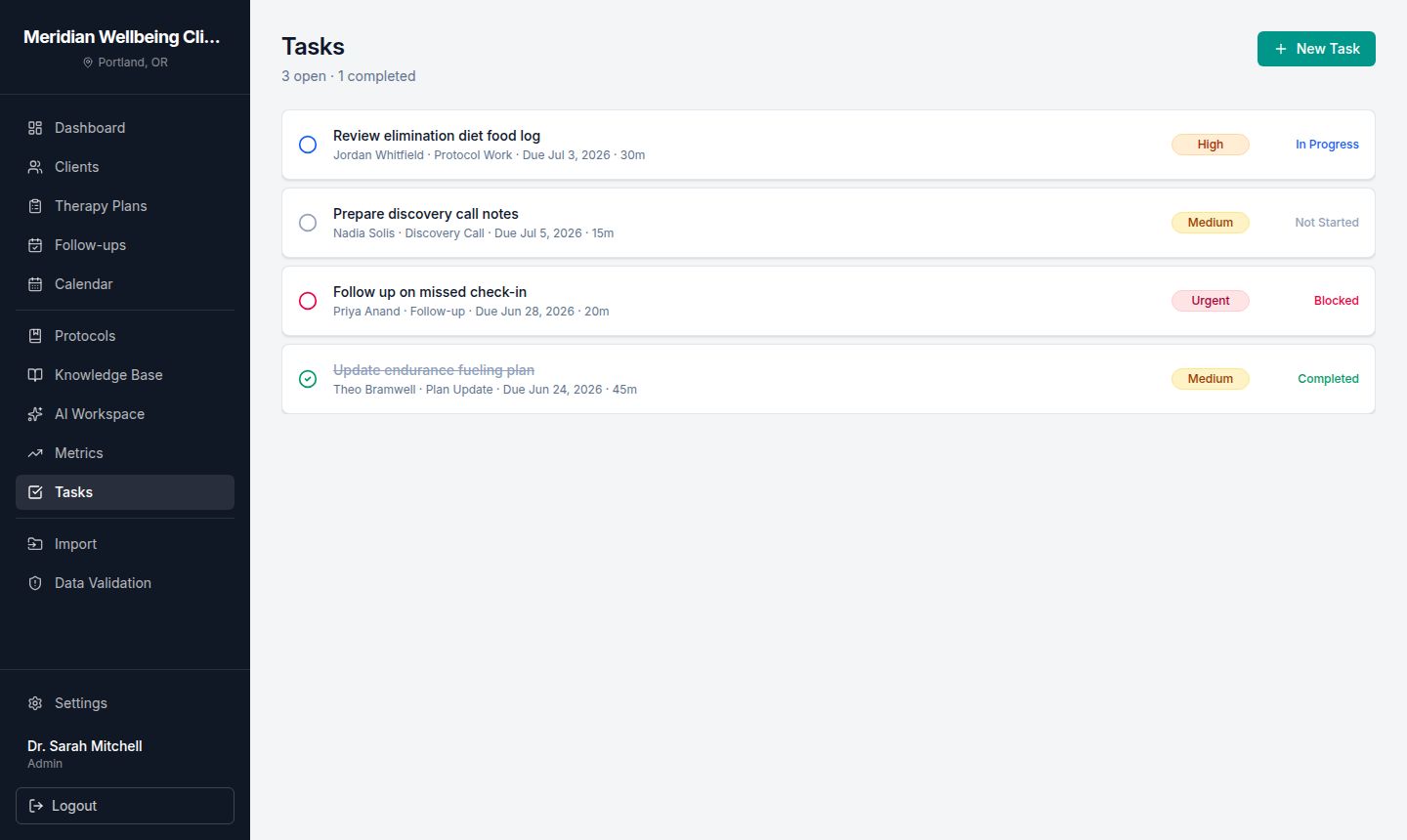Go to Clients page
The width and height of the screenshot is (1407, 840).
tap(125, 167)
